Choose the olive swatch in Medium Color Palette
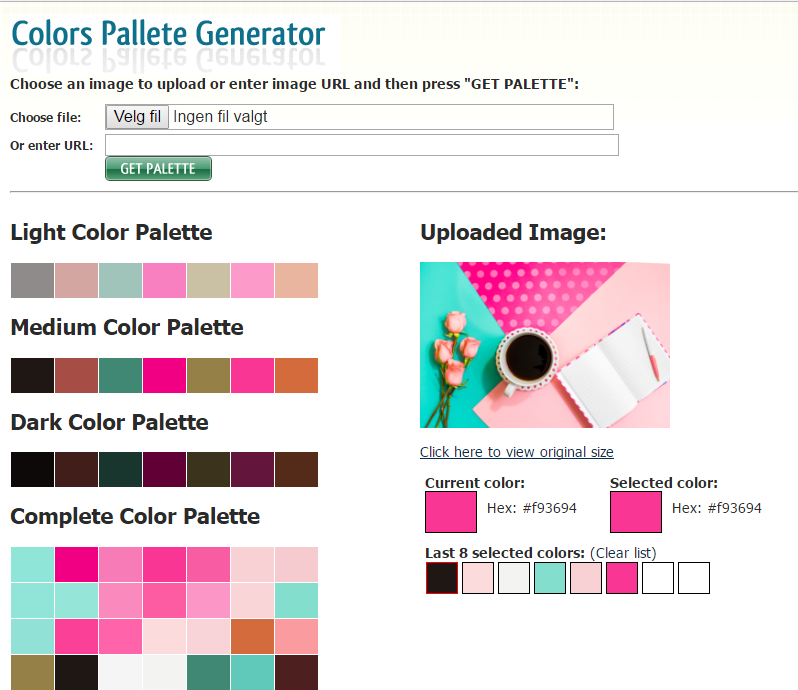798x690 pixels. 209,376
